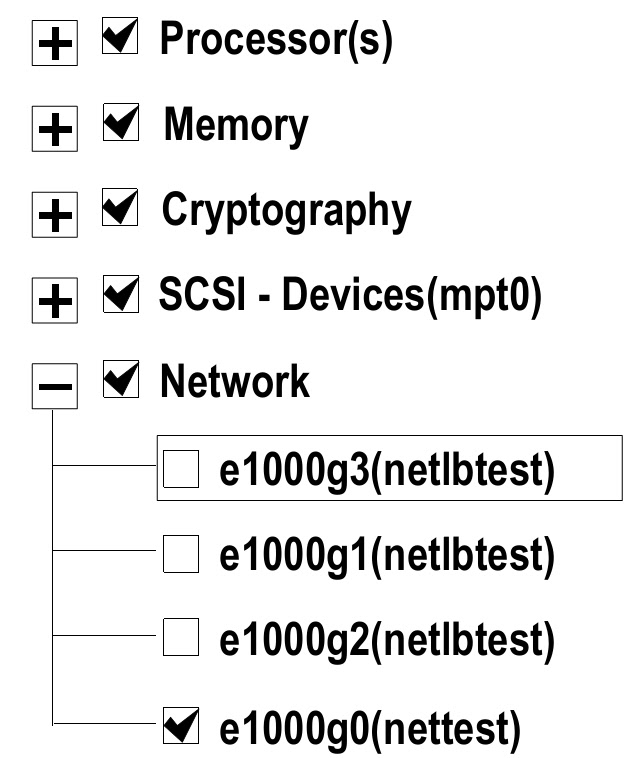
Task: Uncheck the SCSI - Devices(mpt0) checkbox
Action: click(x=121, y=294)
